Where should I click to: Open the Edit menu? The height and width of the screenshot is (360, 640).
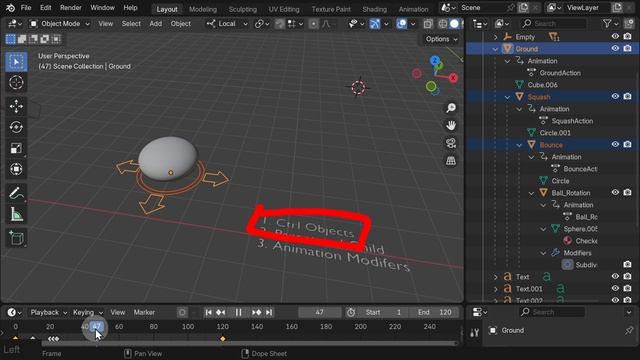[x=46, y=8]
